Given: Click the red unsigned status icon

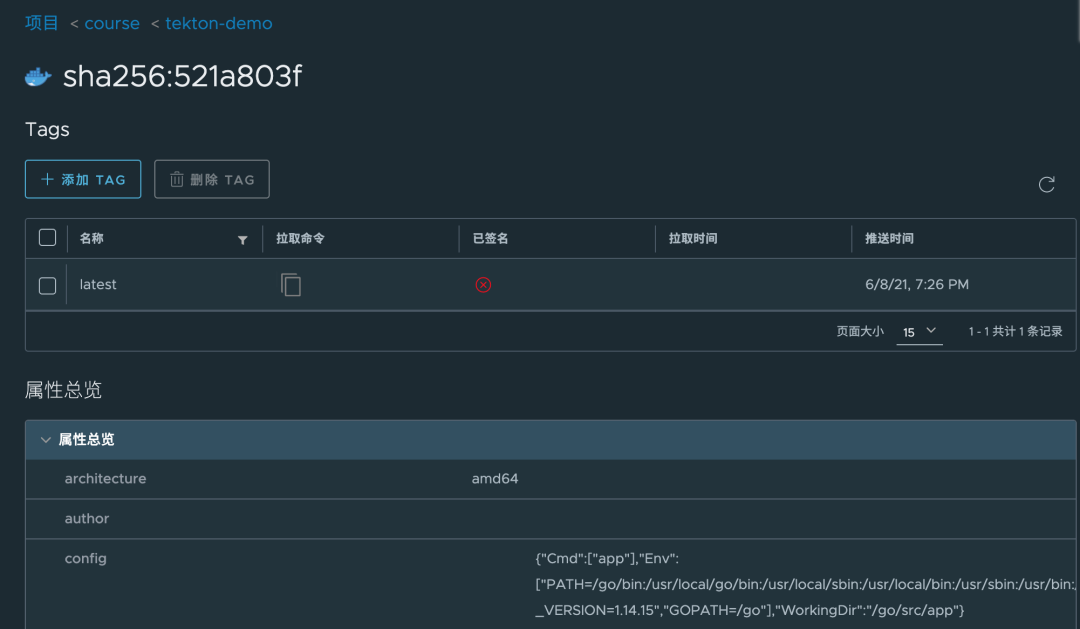Looking at the screenshot, I should click(483, 285).
